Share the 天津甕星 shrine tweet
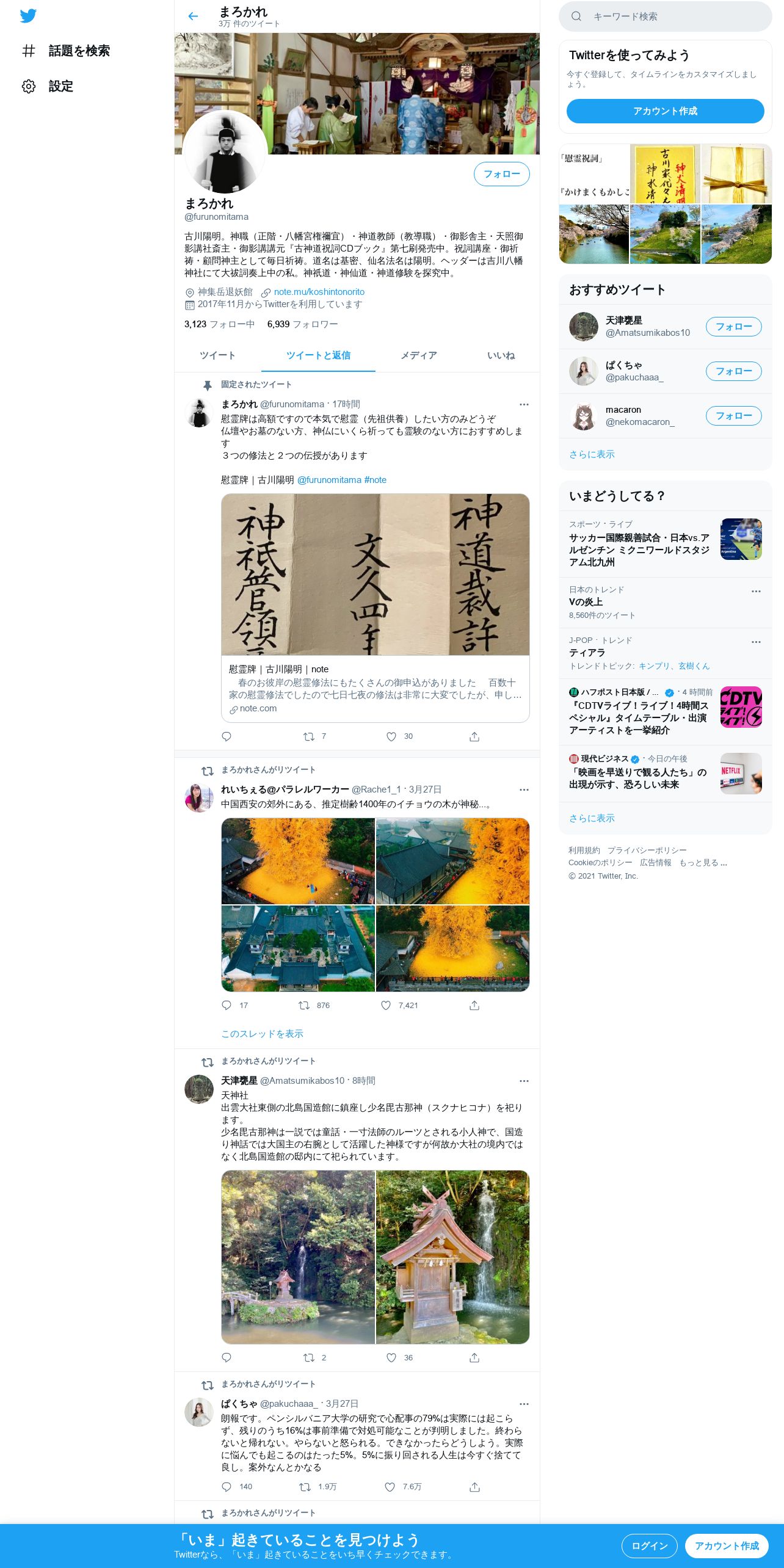 click(x=474, y=1357)
